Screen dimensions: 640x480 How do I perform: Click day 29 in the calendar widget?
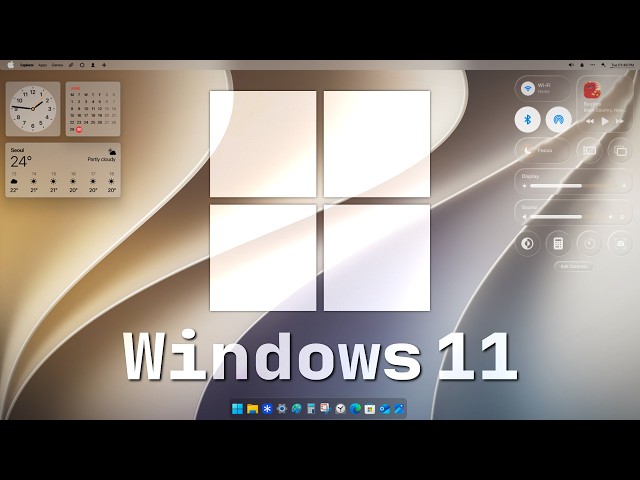[x=72, y=129]
